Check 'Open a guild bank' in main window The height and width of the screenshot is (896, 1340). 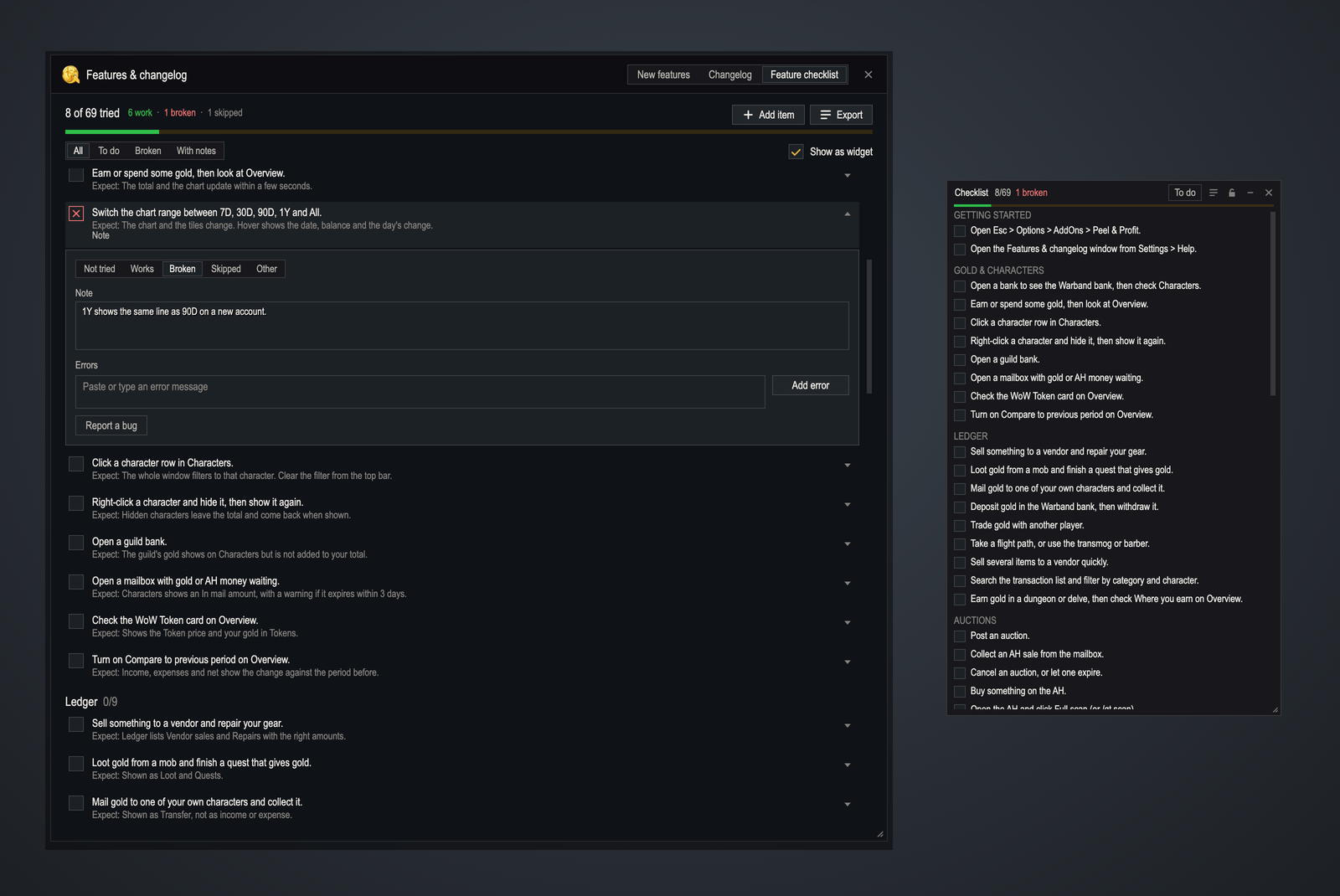[76, 543]
